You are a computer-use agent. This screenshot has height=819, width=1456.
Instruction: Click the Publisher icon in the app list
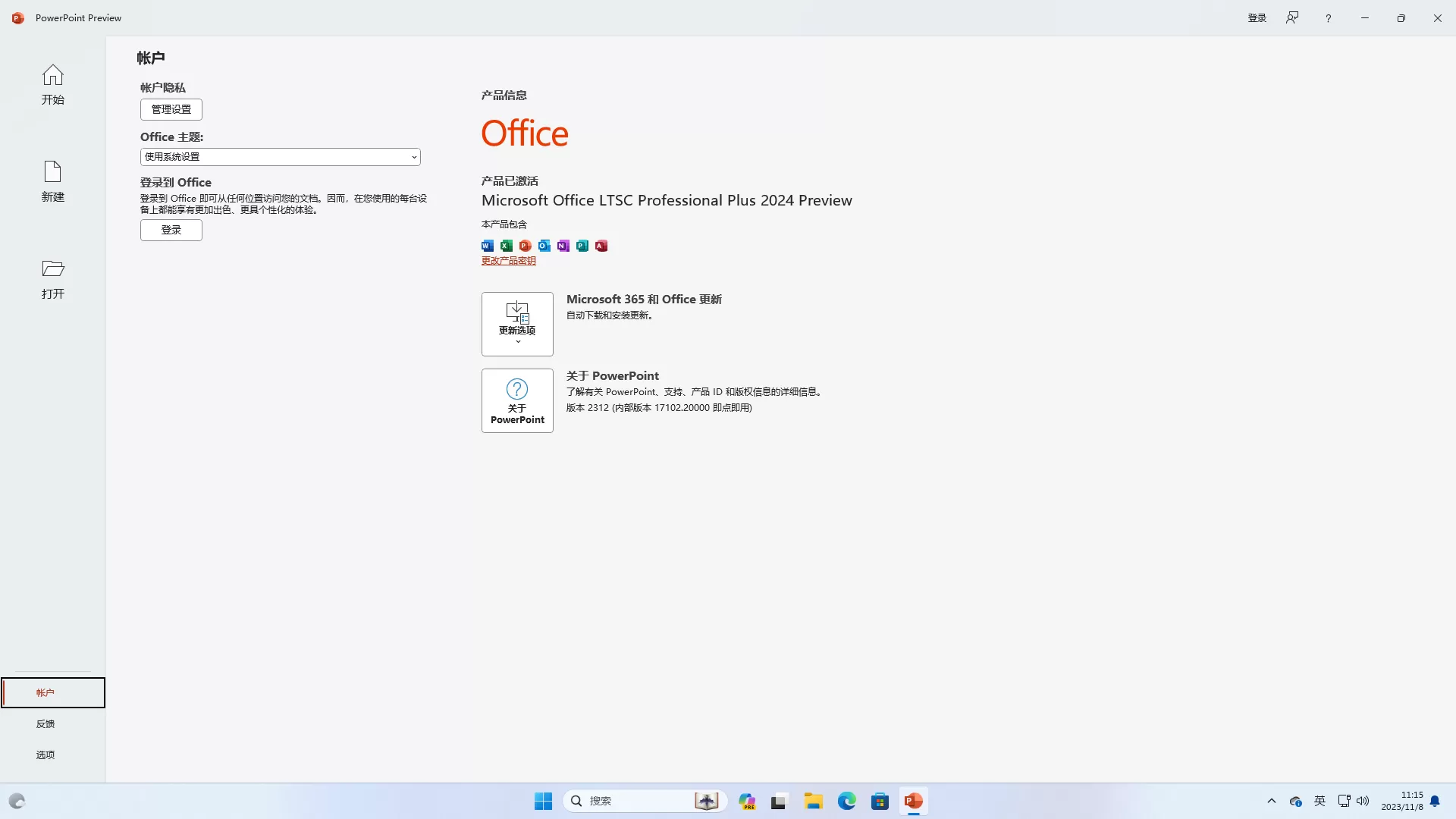(582, 246)
